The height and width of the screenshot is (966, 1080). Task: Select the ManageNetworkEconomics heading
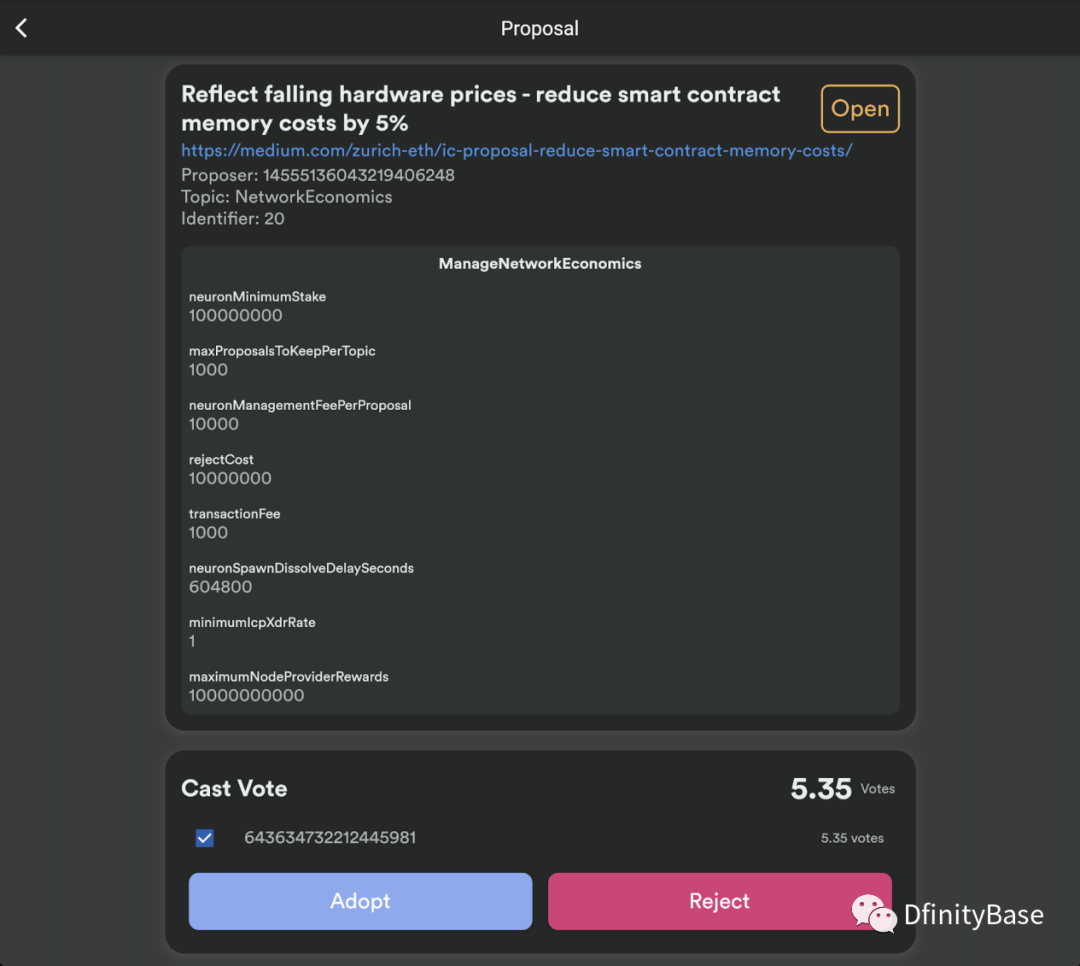click(x=540, y=264)
